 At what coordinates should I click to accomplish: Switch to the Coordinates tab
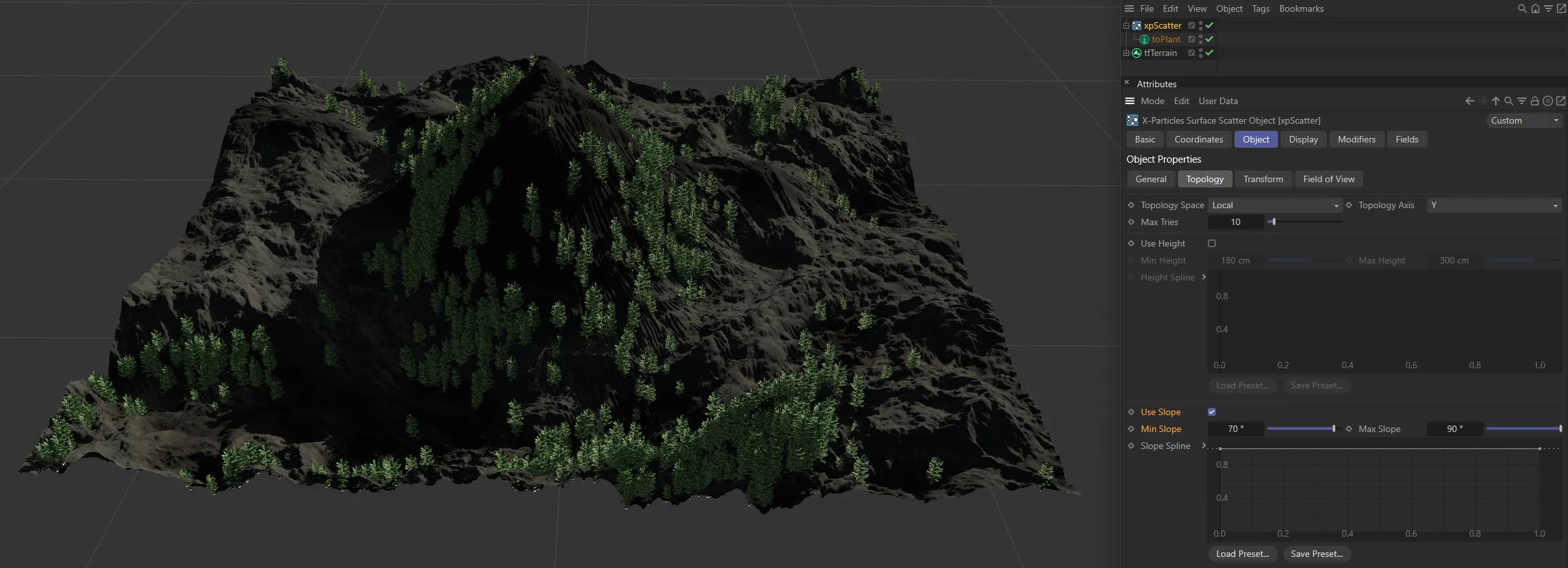coord(1199,139)
